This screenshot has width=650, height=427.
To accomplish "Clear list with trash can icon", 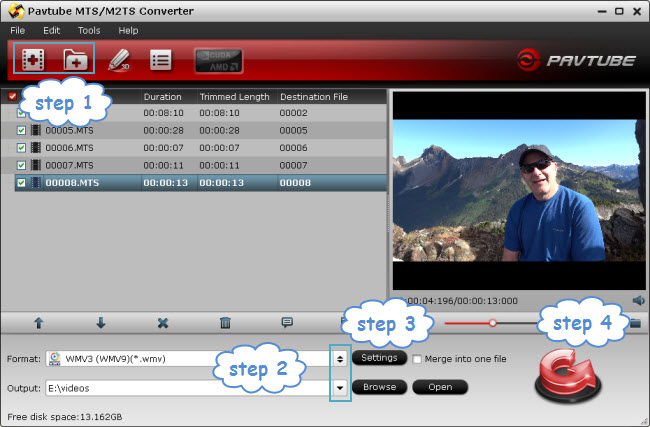I will (x=225, y=323).
